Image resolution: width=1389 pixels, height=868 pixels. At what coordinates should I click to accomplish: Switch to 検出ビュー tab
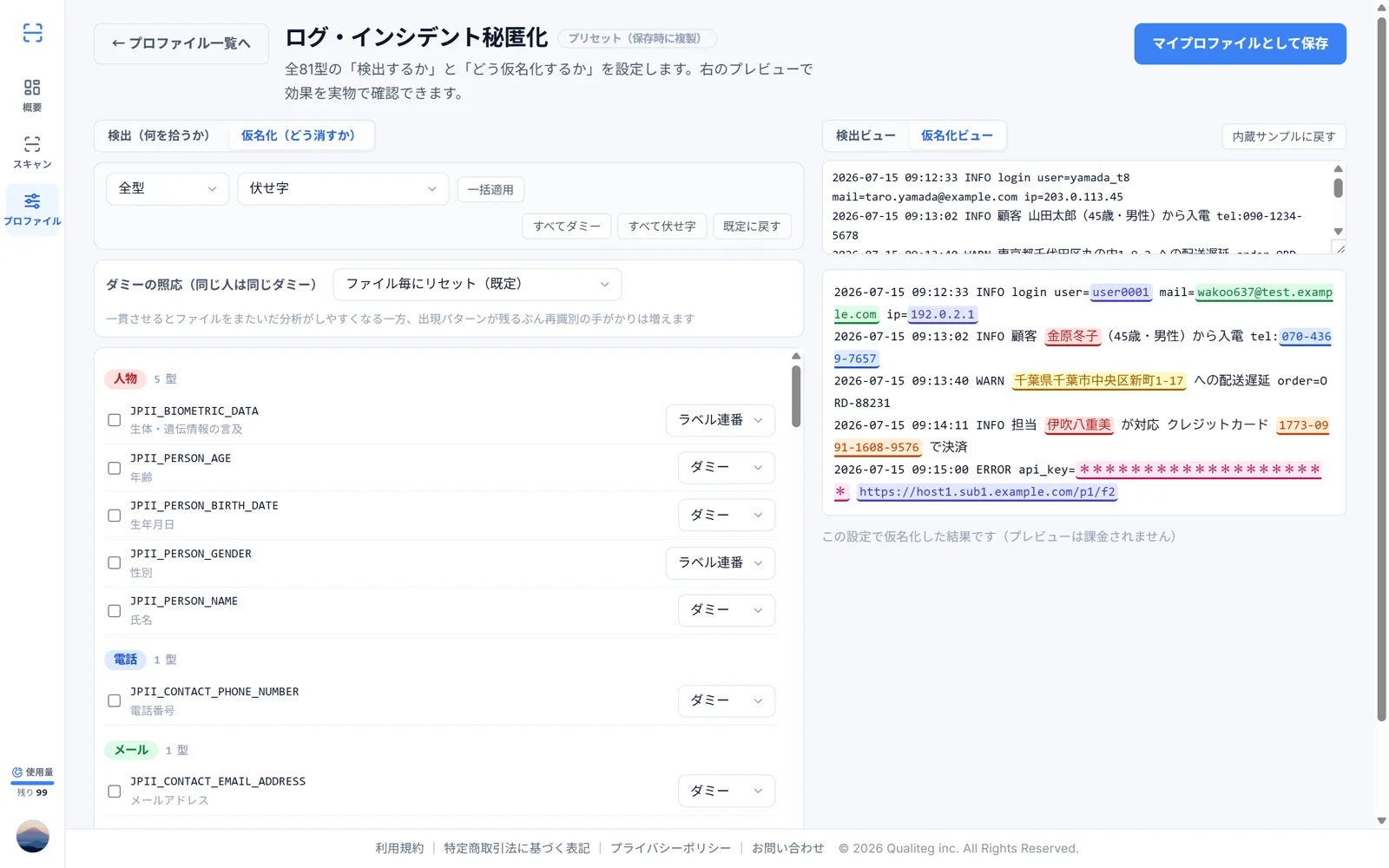[x=866, y=135]
